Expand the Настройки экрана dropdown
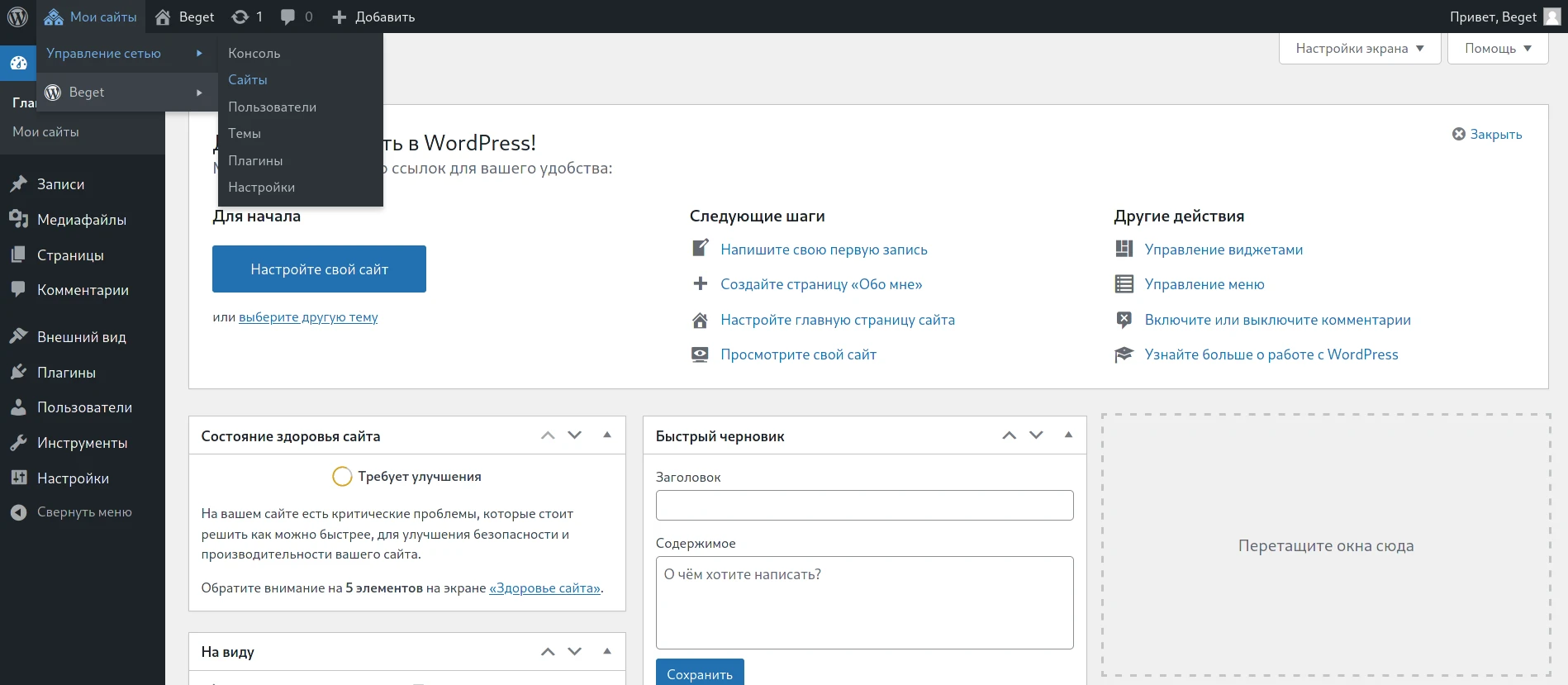 click(1359, 49)
